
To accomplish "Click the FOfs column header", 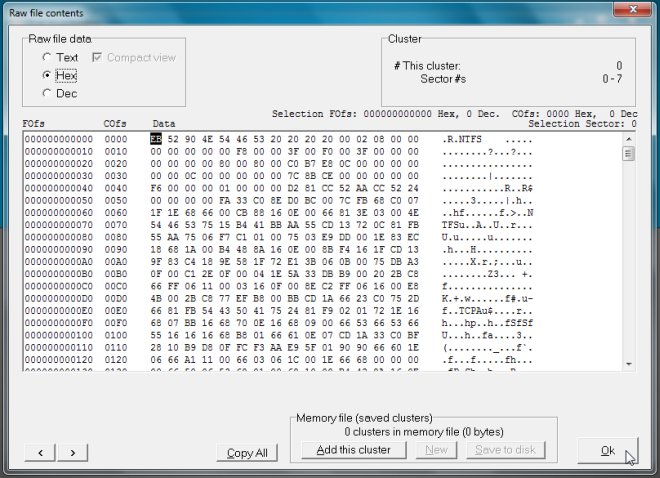I will [33, 124].
